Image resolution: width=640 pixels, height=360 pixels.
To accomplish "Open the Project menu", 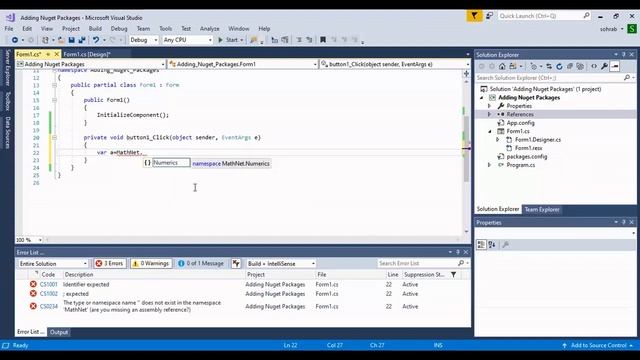I will pyautogui.click(x=71, y=29).
